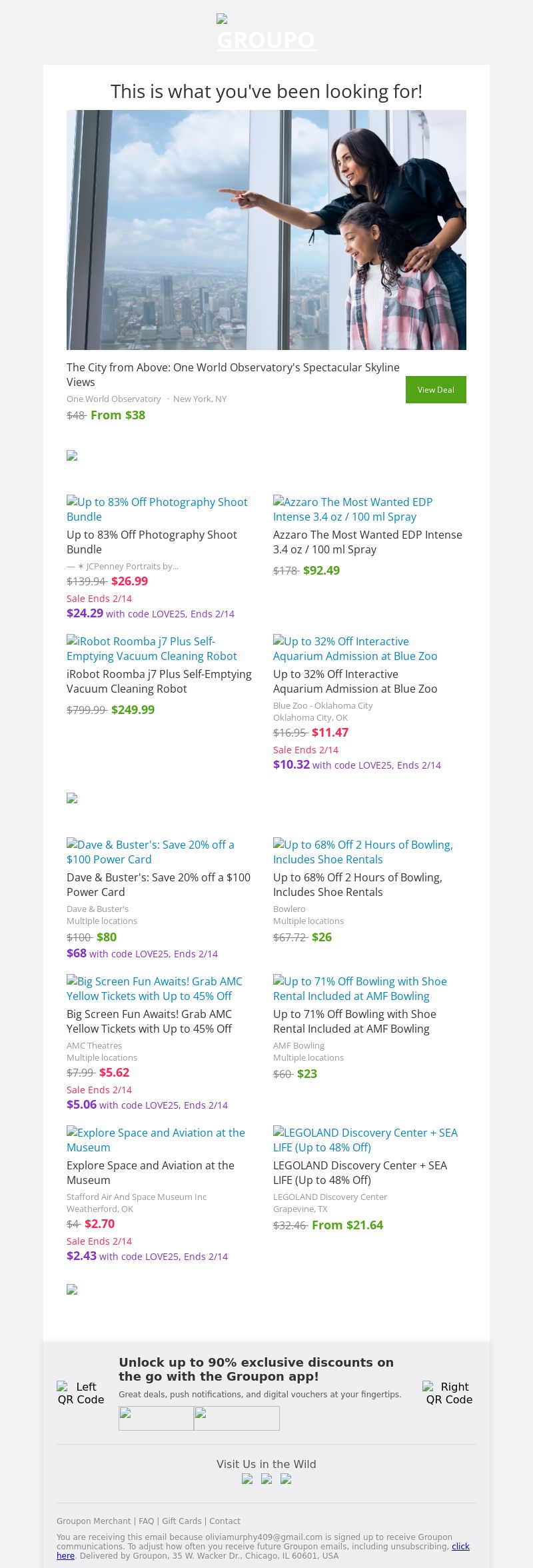Click the third social media icon
This screenshot has width=533, height=1568.
(x=286, y=1479)
